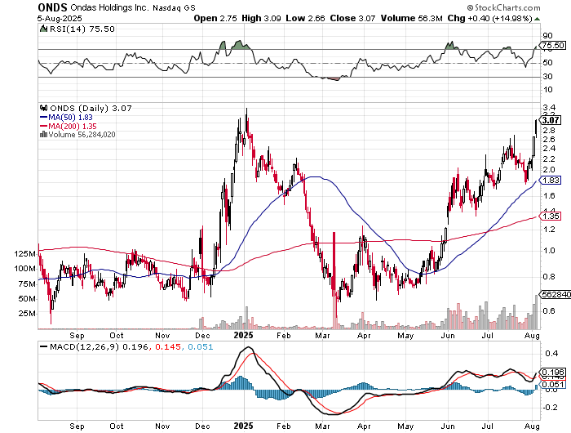Click the Close 3.07 value in header

coord(352,18)
